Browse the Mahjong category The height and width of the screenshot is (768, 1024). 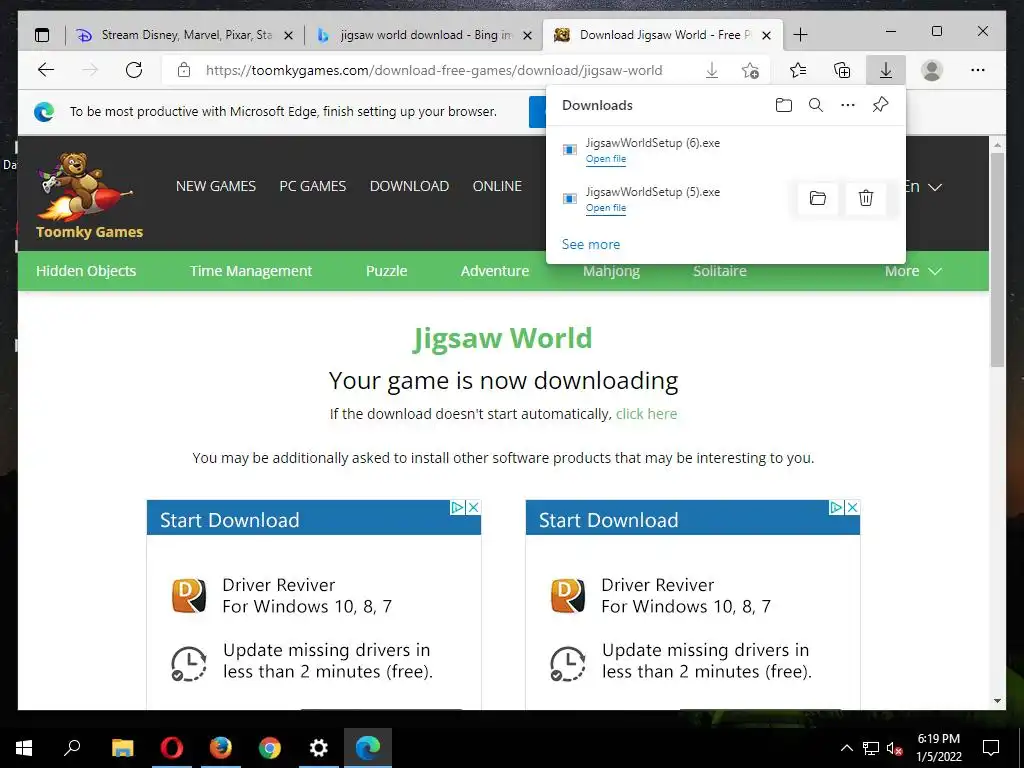click(611, 271)
